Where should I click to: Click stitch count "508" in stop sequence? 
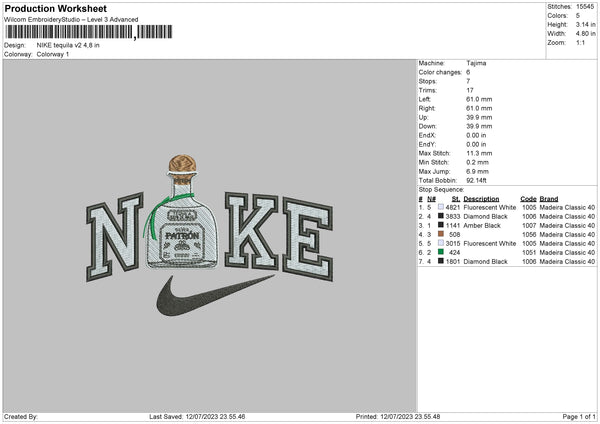455,234
